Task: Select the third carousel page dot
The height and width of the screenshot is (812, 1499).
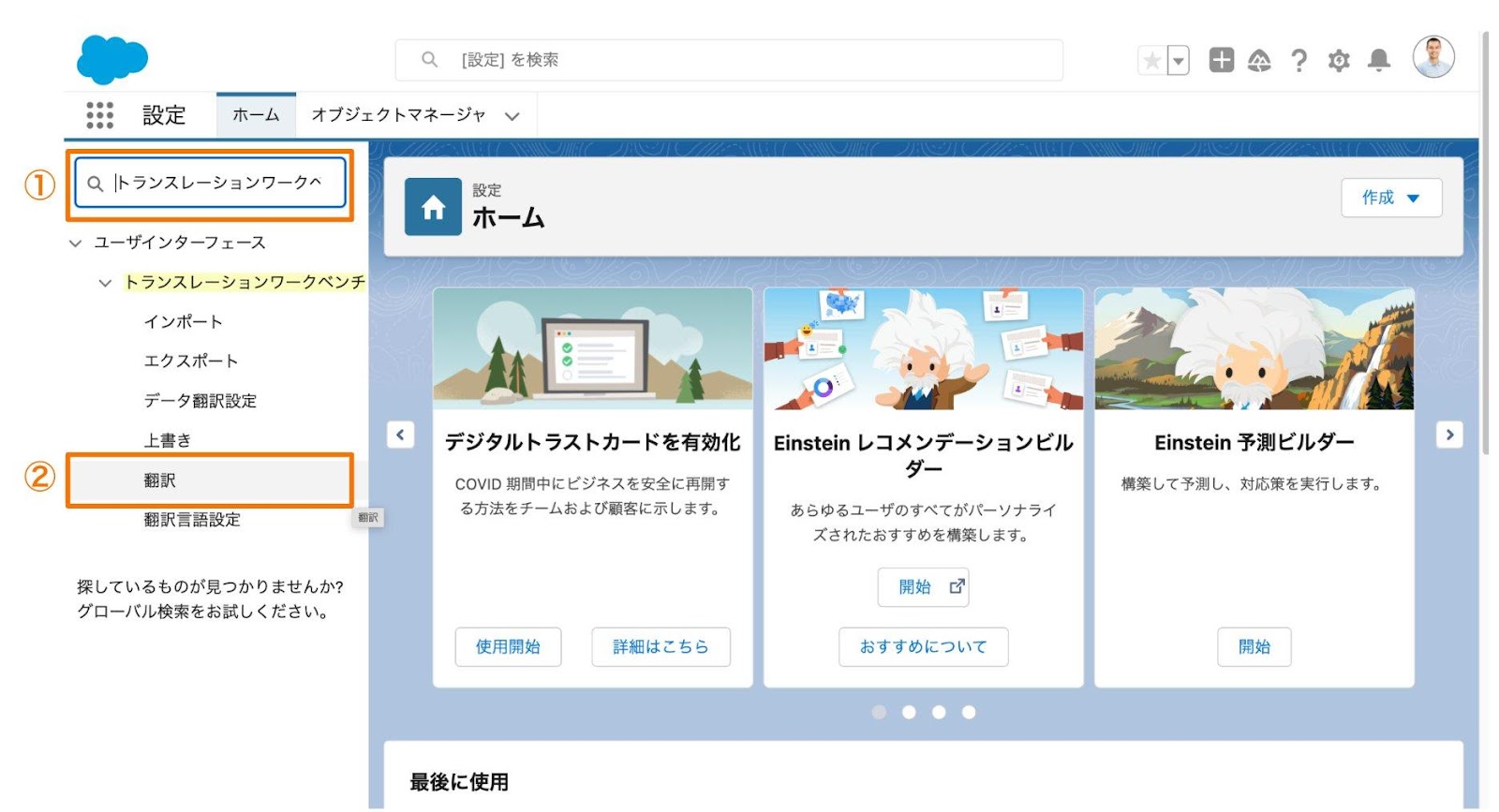Action: [x=939, y=713]
